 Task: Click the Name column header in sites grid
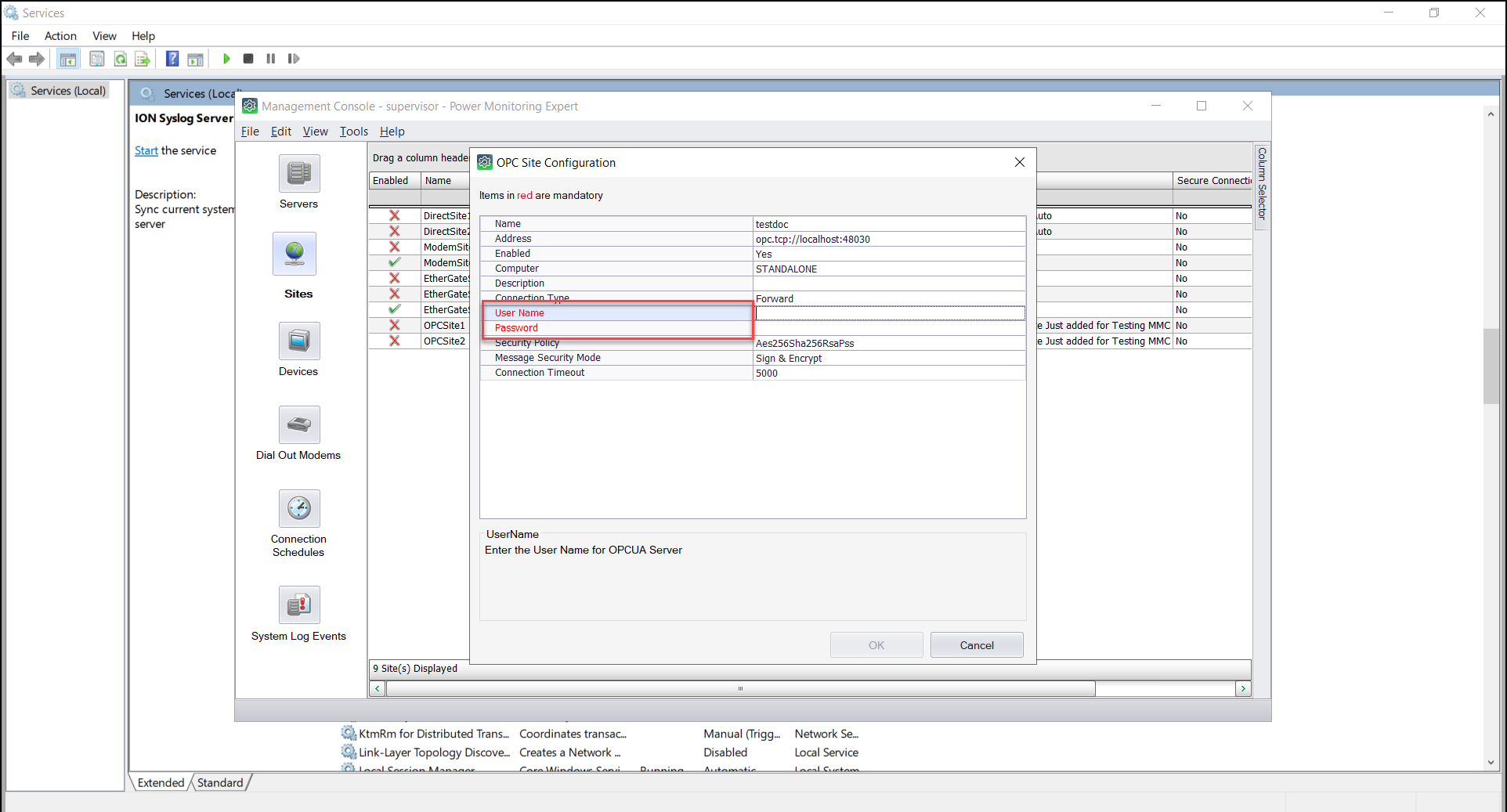click(x=445, y=181)
